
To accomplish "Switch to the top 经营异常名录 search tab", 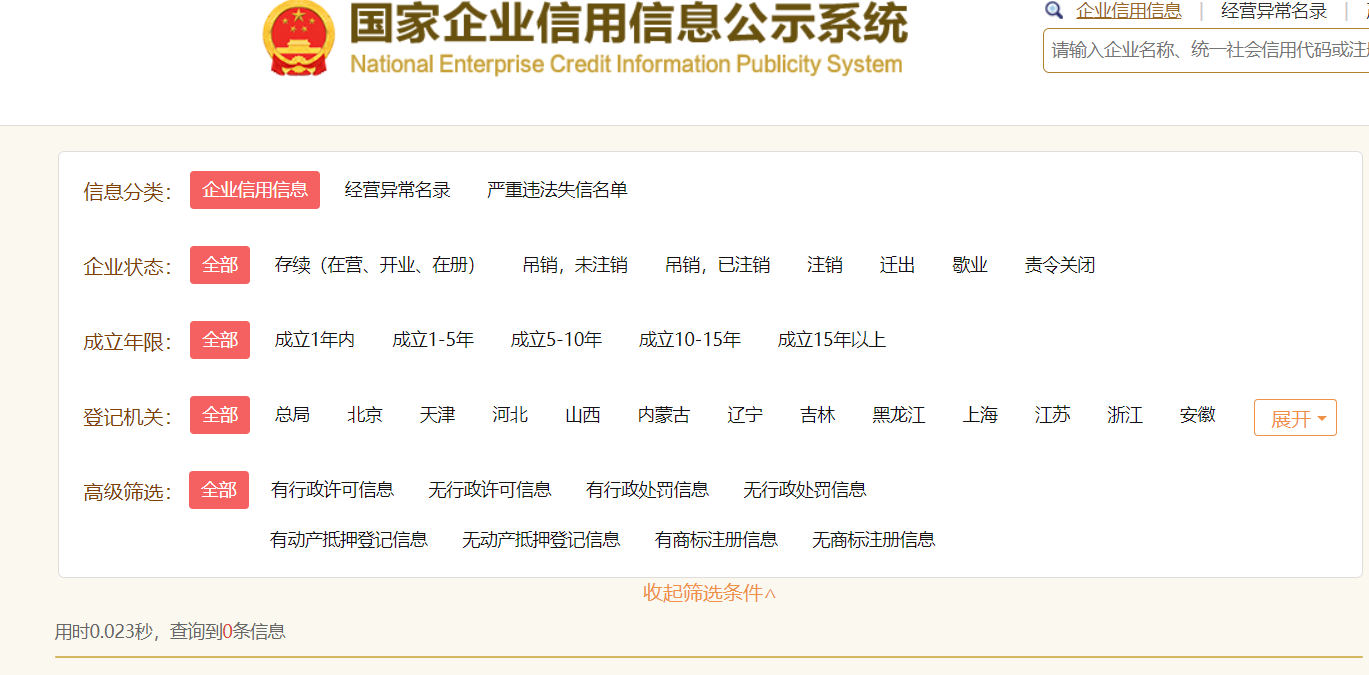I will (1274, 11).
